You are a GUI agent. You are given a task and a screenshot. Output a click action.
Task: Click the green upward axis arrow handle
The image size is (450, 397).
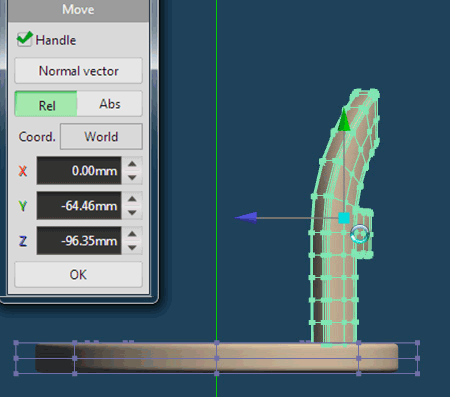pyautogui.click(x=344, y=120)
